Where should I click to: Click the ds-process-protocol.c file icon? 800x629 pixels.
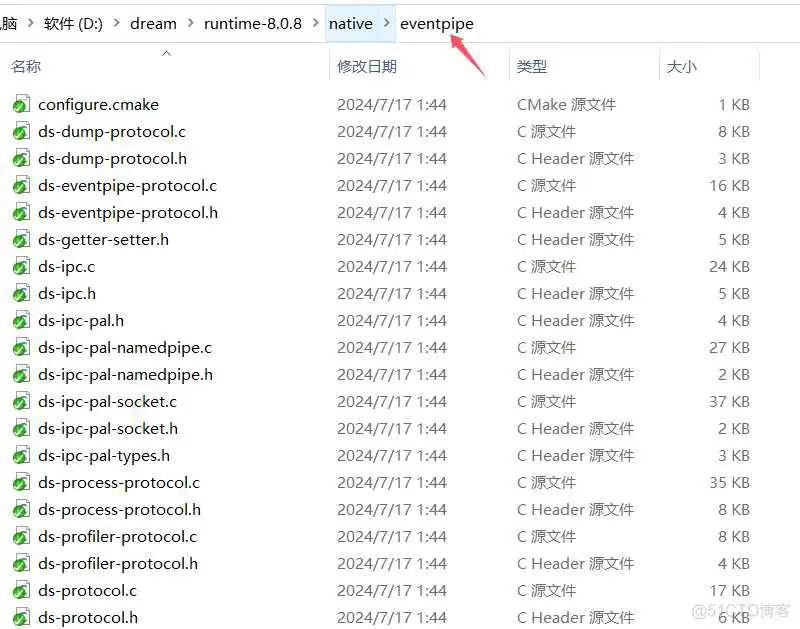[21, 483]
